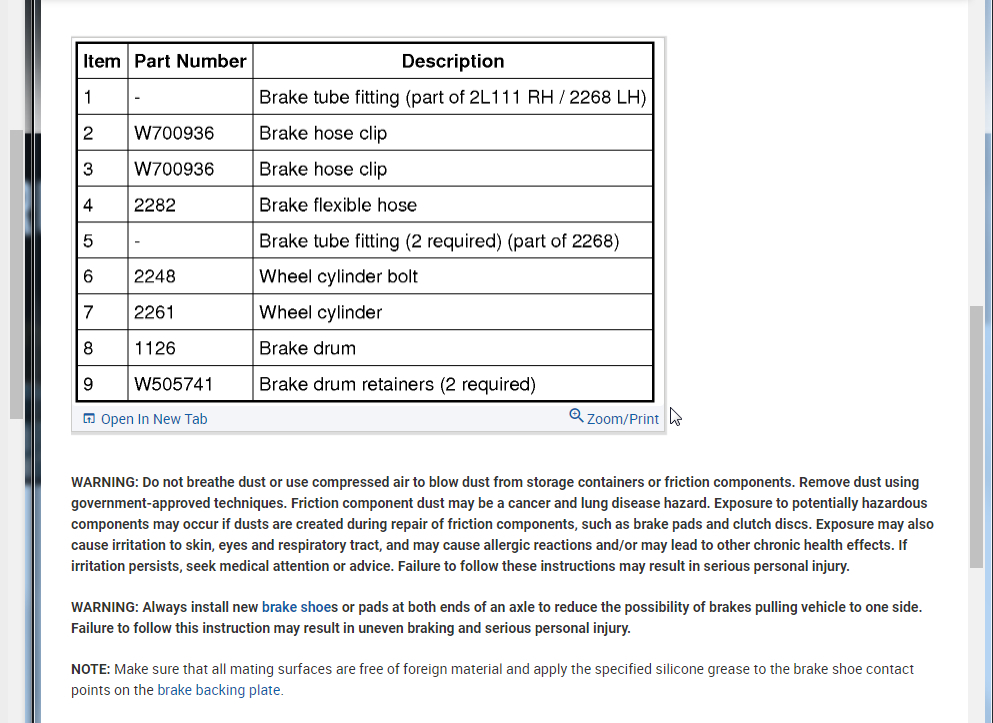Click the Open In New Tab icon
The image size is (993, 723).
[x=89, y=418]
